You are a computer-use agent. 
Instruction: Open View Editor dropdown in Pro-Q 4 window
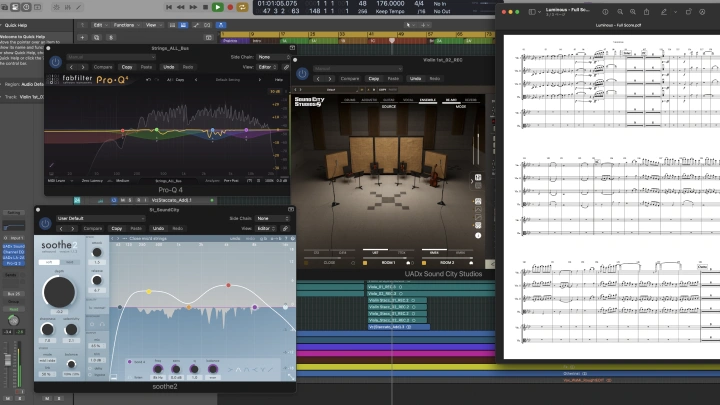tap(267, 67)
